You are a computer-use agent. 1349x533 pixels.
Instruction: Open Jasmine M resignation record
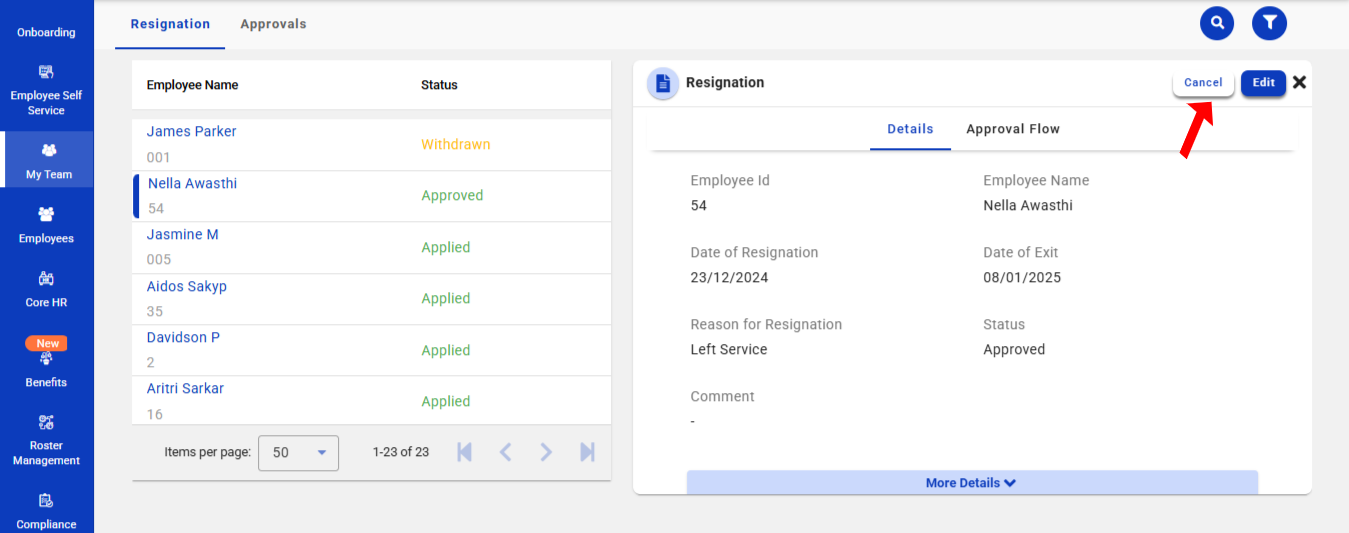coord(183,235)
